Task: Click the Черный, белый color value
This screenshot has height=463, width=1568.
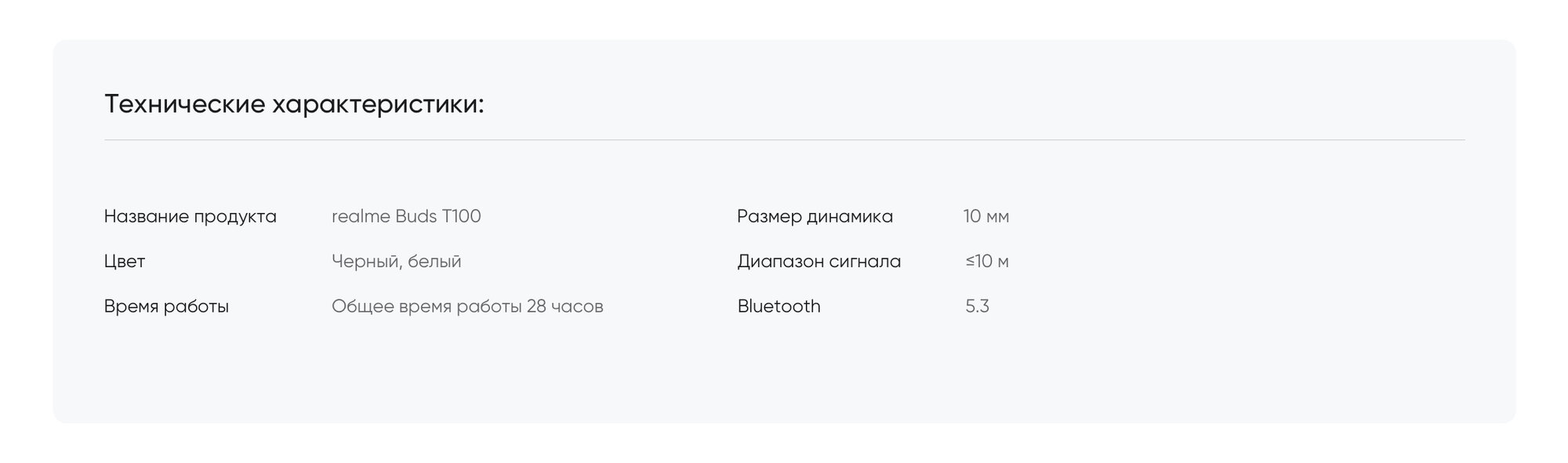Action: (397, 262)
